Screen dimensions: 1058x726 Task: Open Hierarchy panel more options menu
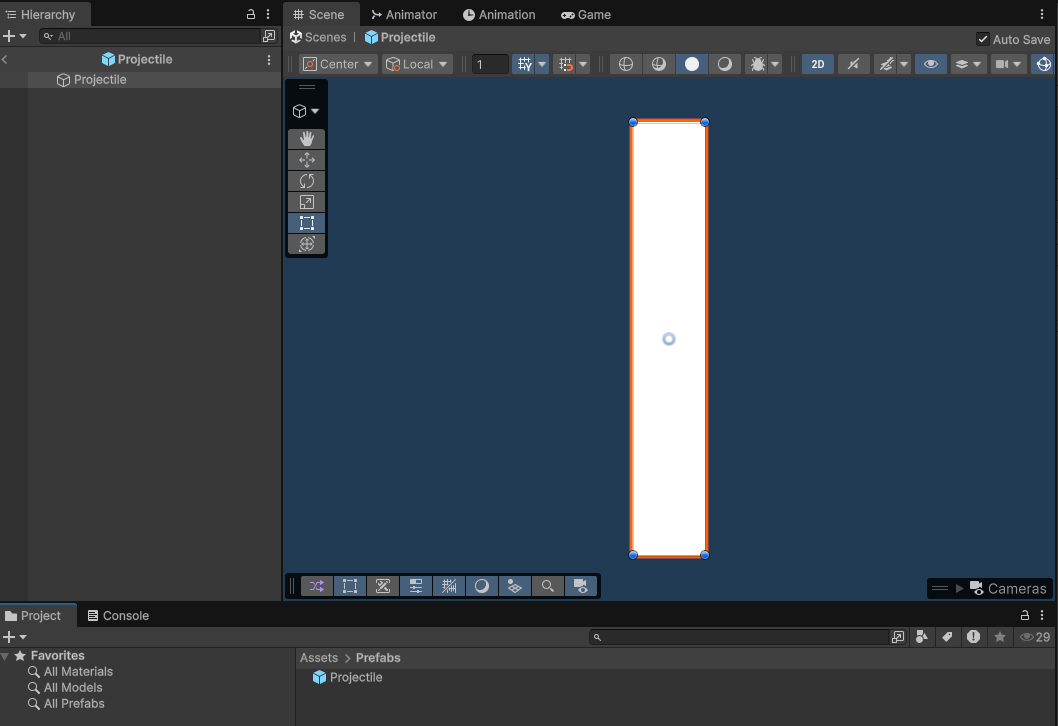pyautogui.click(x=269, y=14)
